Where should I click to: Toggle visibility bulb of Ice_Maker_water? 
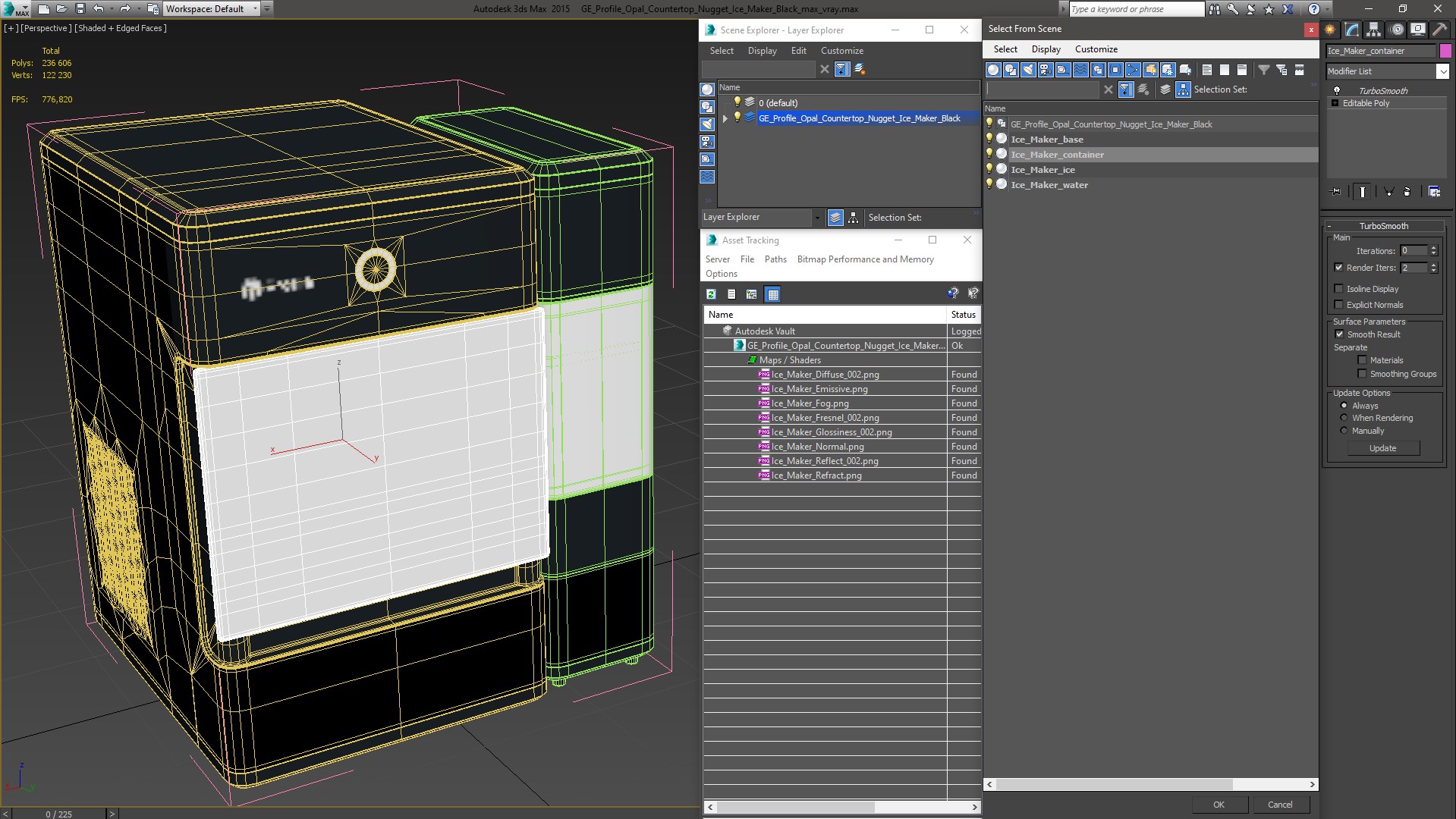pyautogui.click(x=989, y=184)
